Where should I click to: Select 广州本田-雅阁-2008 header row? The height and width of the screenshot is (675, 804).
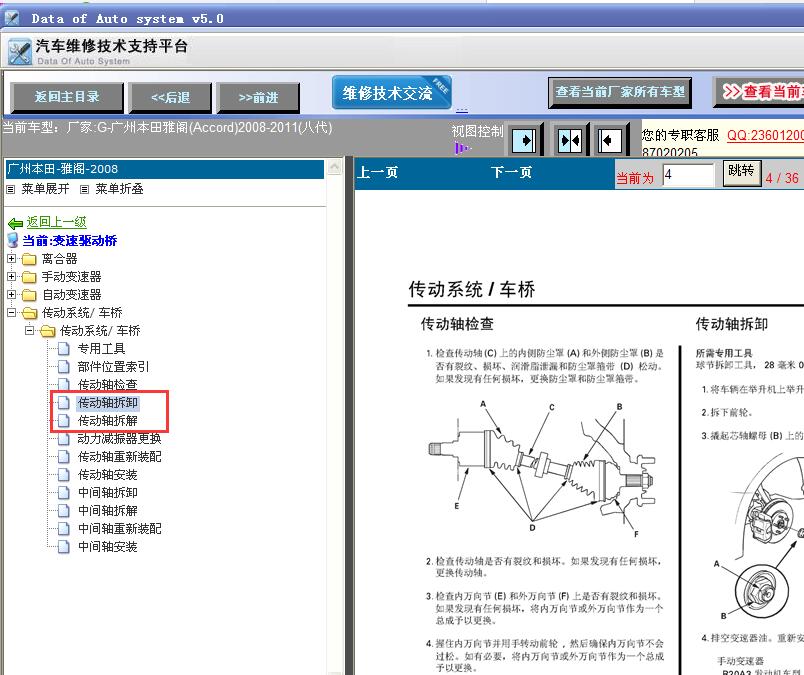165,169
